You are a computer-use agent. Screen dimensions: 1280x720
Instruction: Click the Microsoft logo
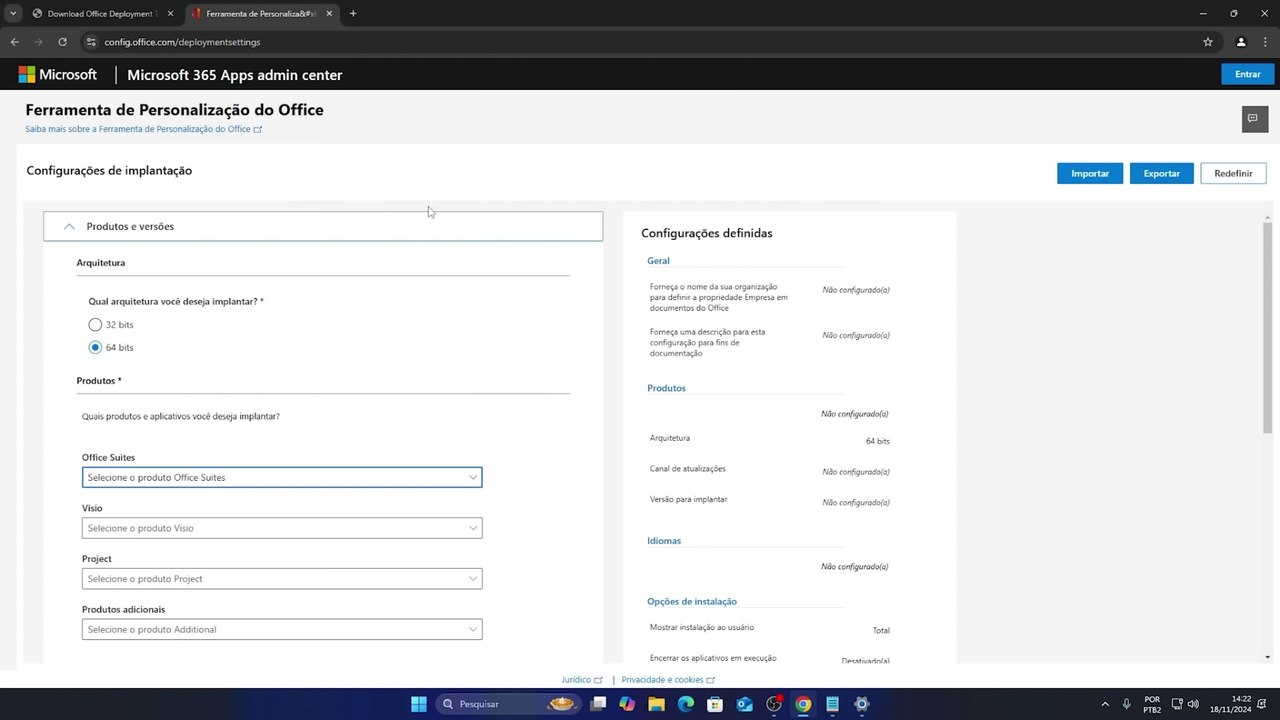pos(57,75)
